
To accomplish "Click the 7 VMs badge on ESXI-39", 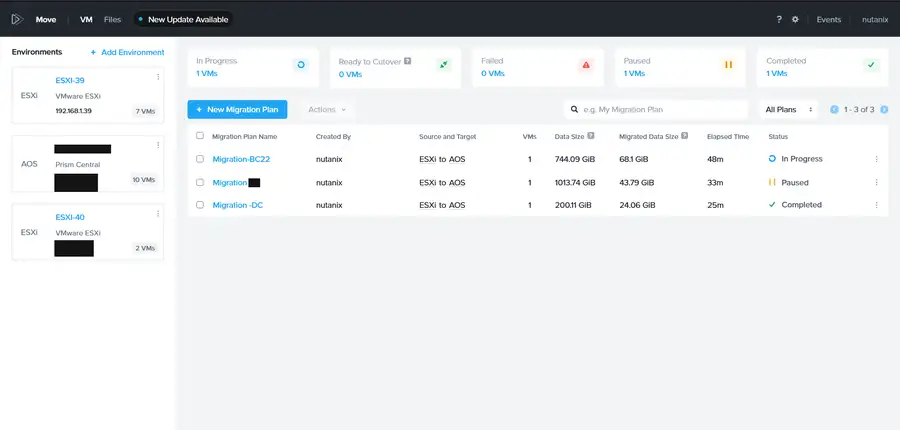I will click(x=145, y=111).
